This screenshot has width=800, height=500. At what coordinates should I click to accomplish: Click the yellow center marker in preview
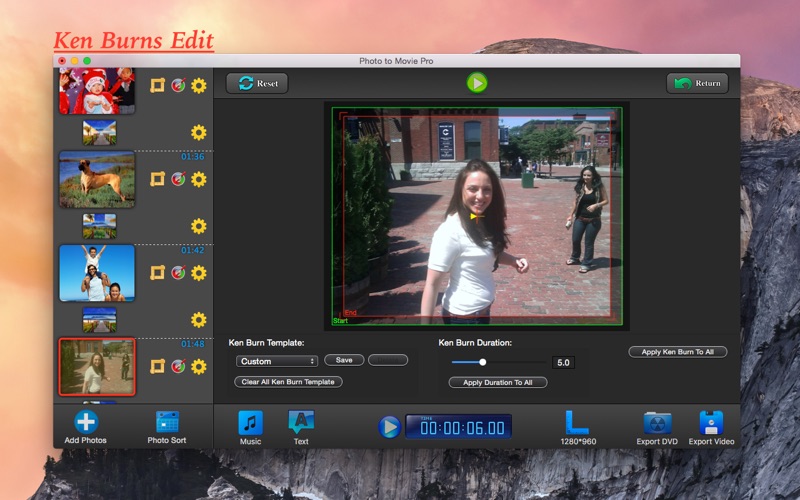pos(476,217)
